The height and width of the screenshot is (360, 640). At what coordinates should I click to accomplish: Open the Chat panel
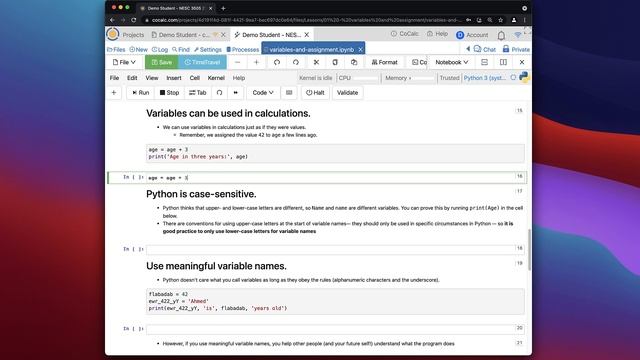[x=484, y=49]
